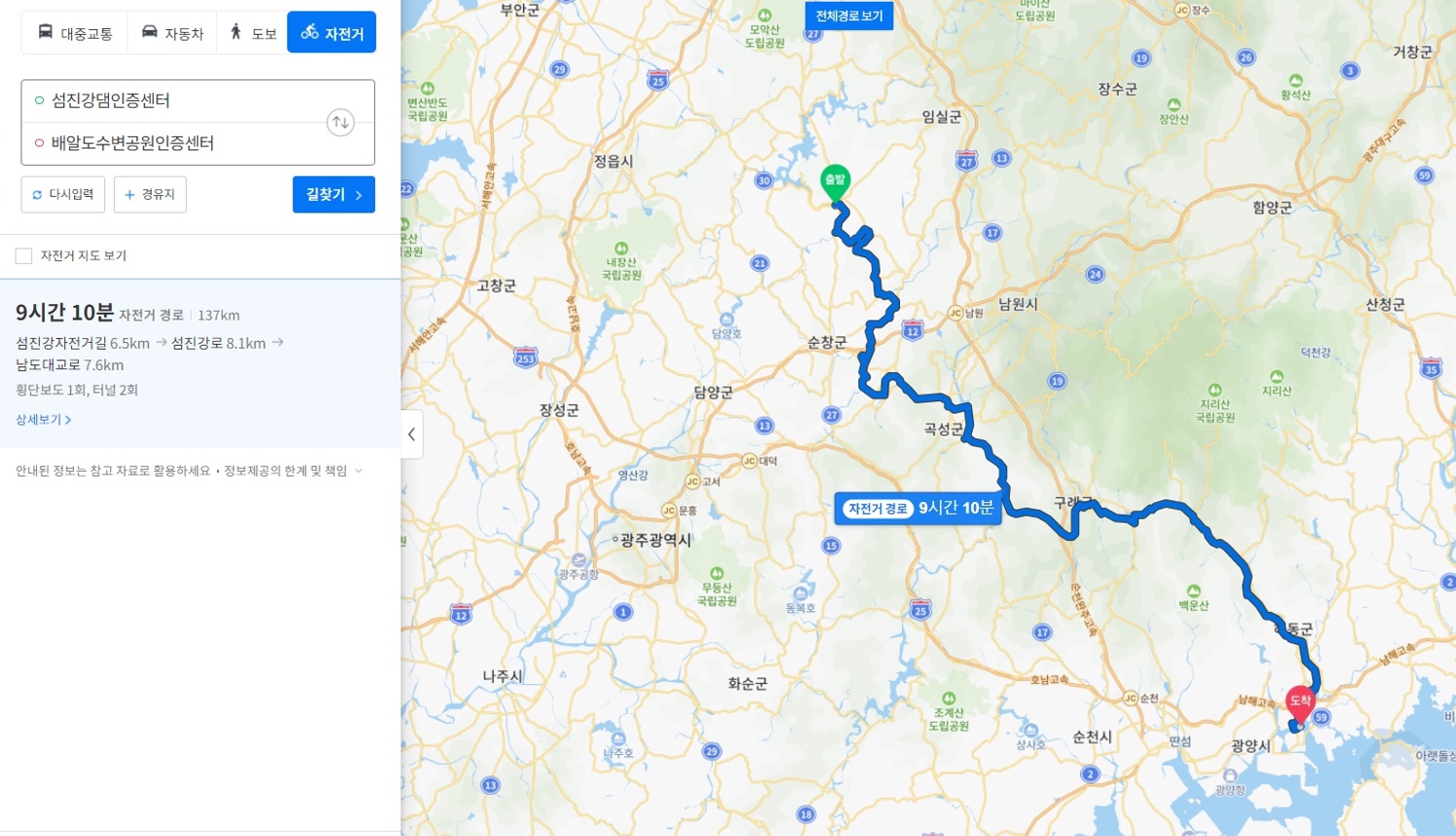Enable the 자전거 지도 보기 checkbox
The width and height of the screenshot is (1456, 836).
(24, 256)
